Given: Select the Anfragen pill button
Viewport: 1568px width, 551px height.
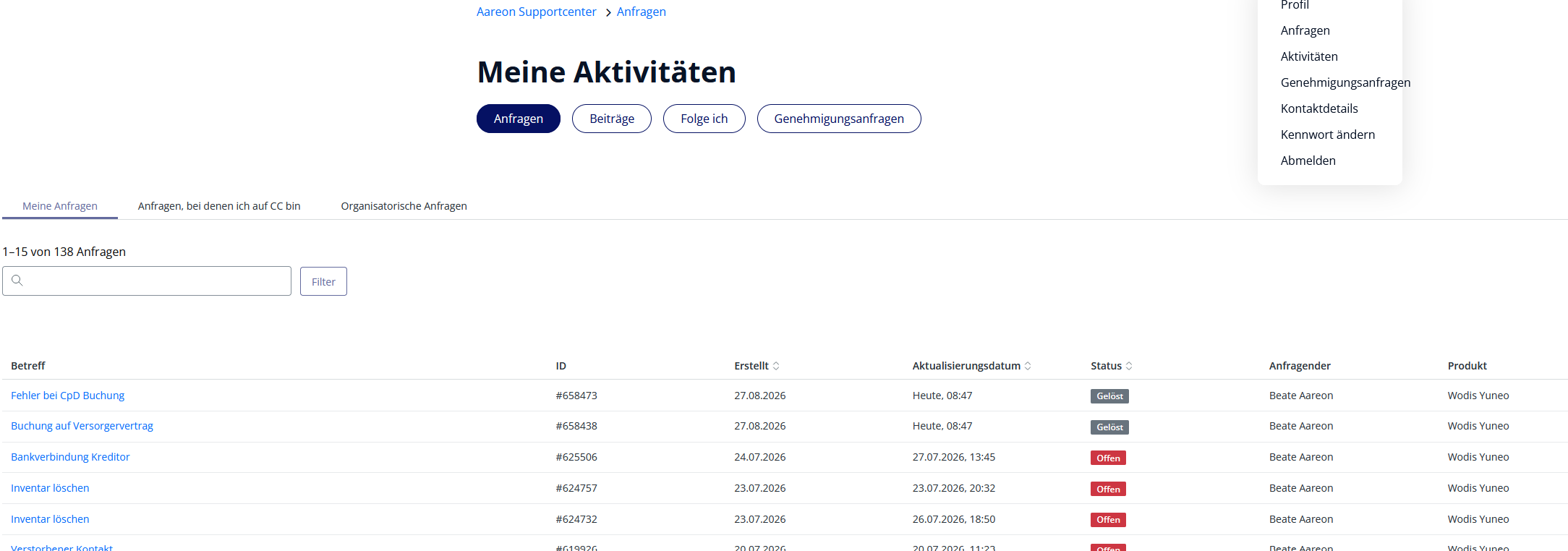Looking at the screenshot, I should pos(518,119).
